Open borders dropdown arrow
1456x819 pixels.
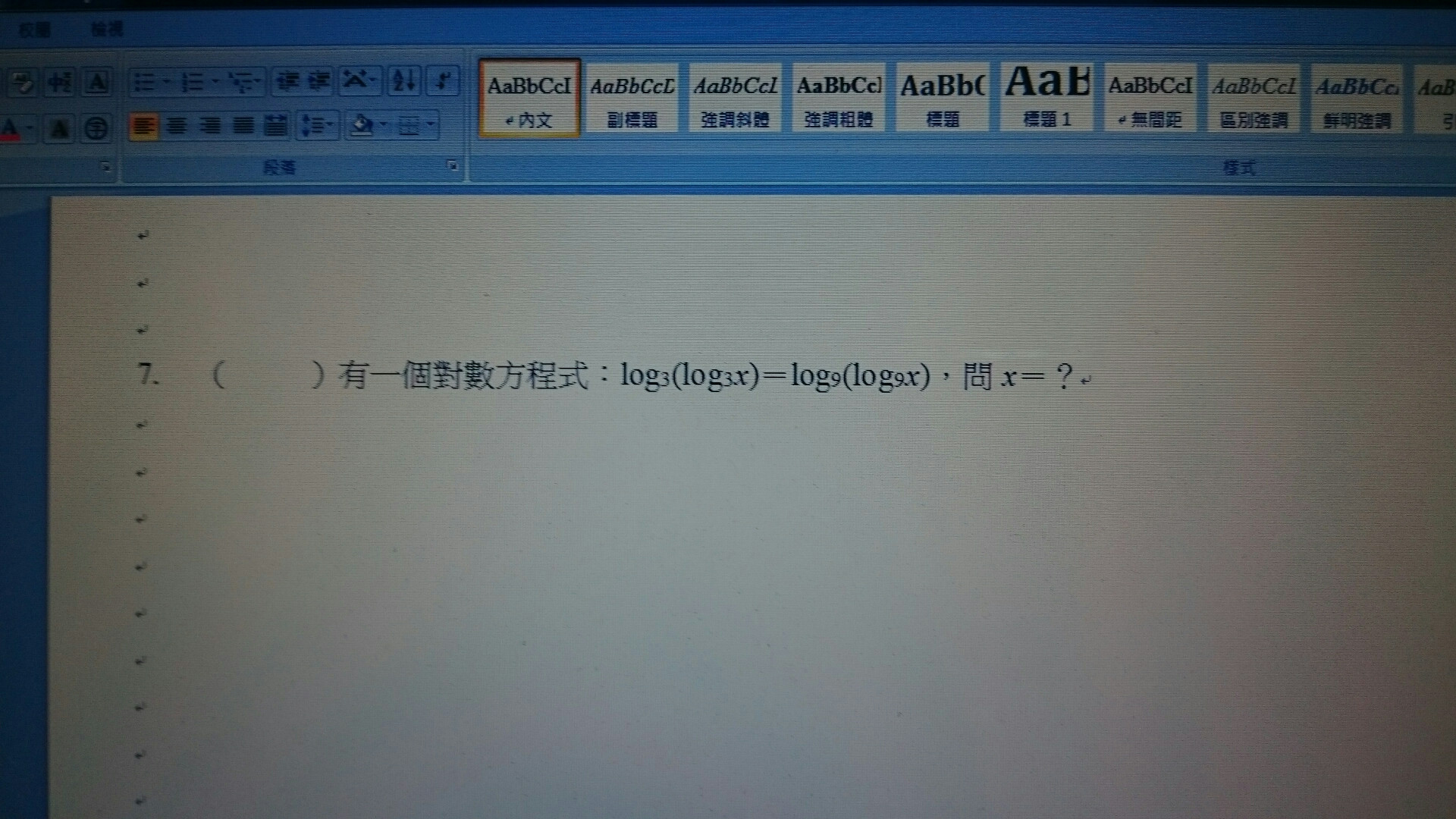431,124
